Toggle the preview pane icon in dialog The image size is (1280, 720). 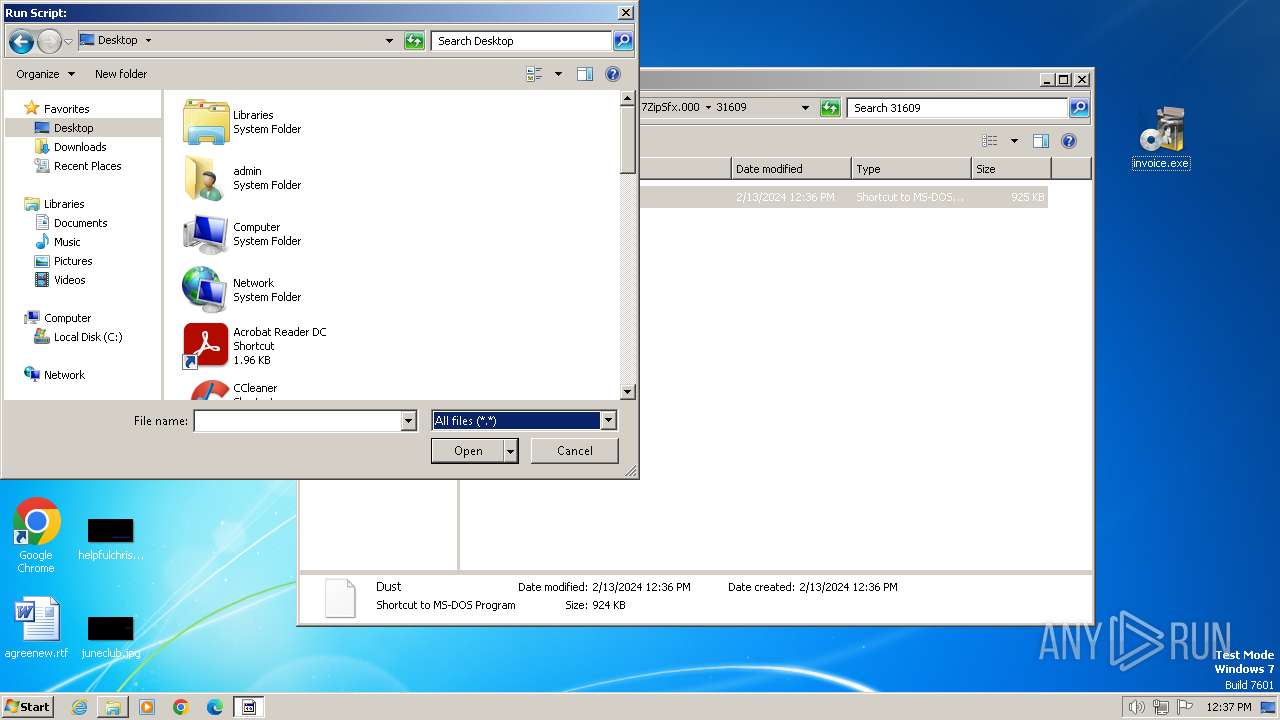[585, 74]
